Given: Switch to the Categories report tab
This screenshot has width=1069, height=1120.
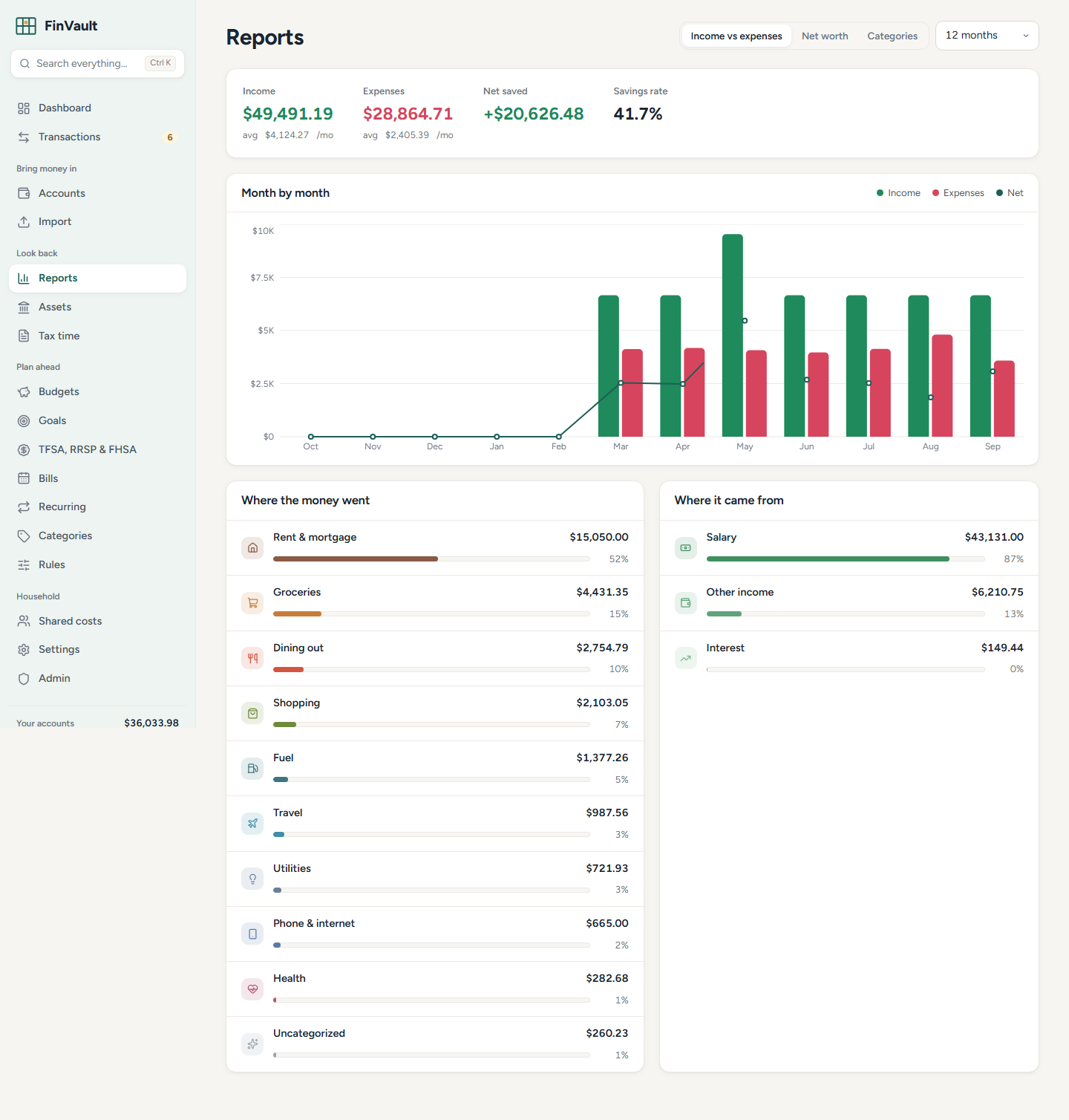Looking at the screenshot, I should (x=892, y=36).
